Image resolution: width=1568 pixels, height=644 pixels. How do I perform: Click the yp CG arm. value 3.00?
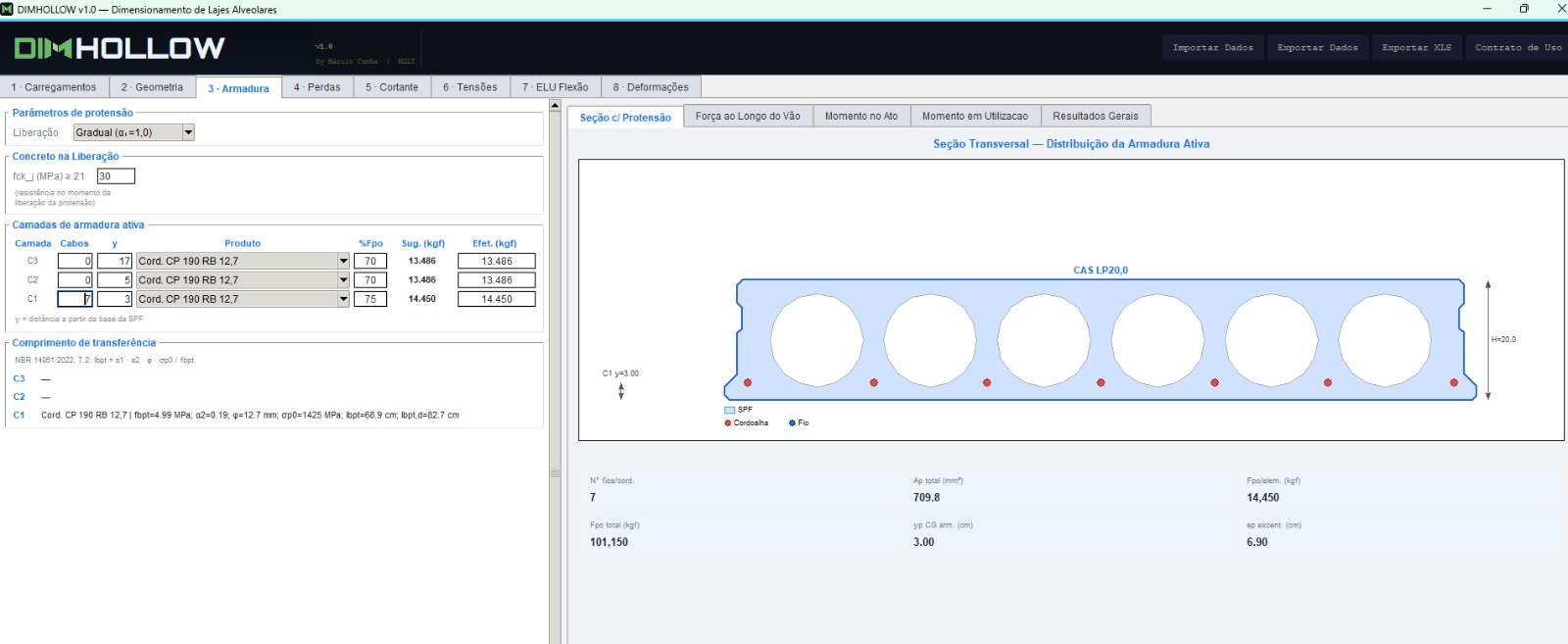point(923,542)
